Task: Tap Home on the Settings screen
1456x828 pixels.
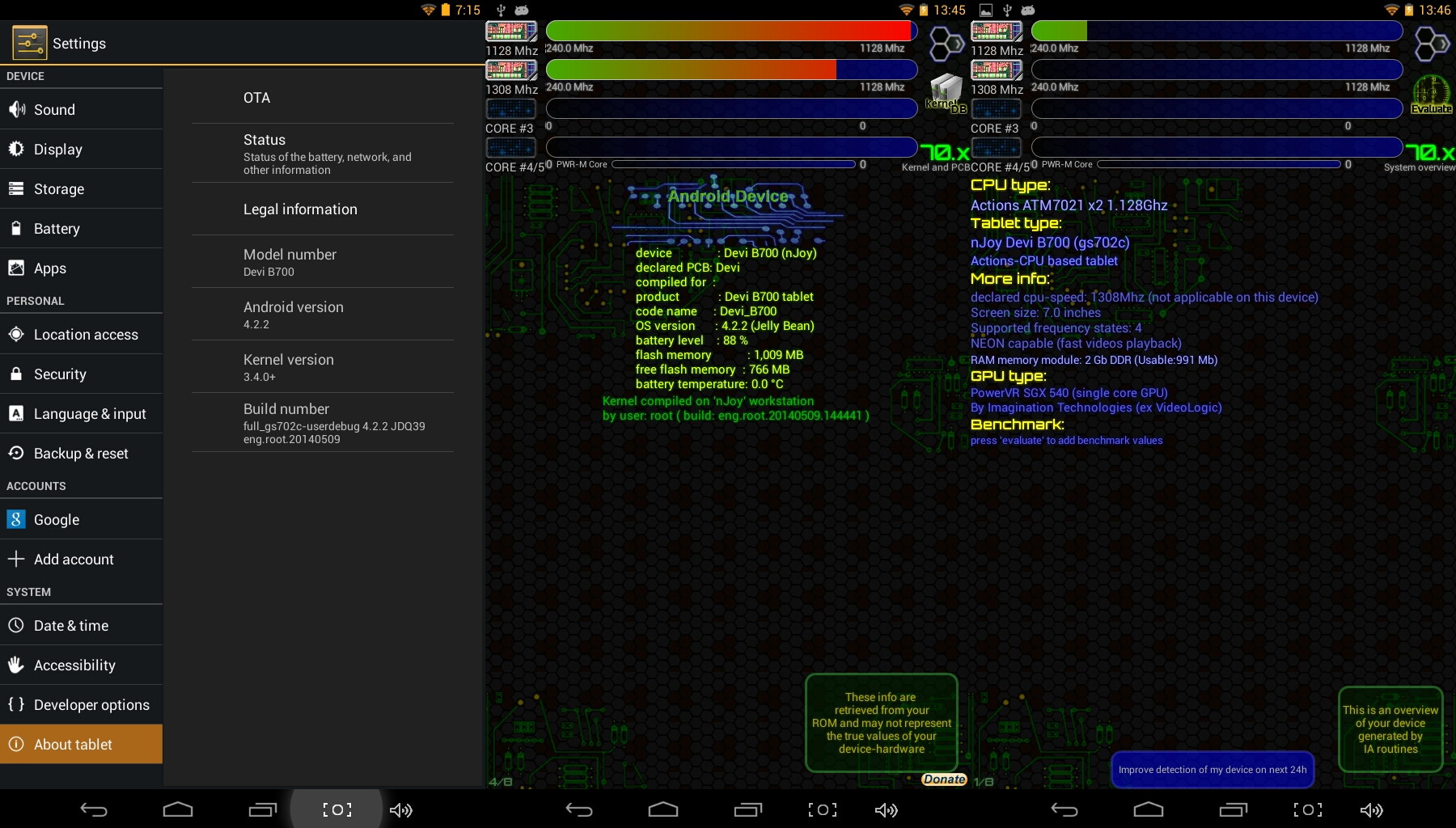Action: point(178,809)
